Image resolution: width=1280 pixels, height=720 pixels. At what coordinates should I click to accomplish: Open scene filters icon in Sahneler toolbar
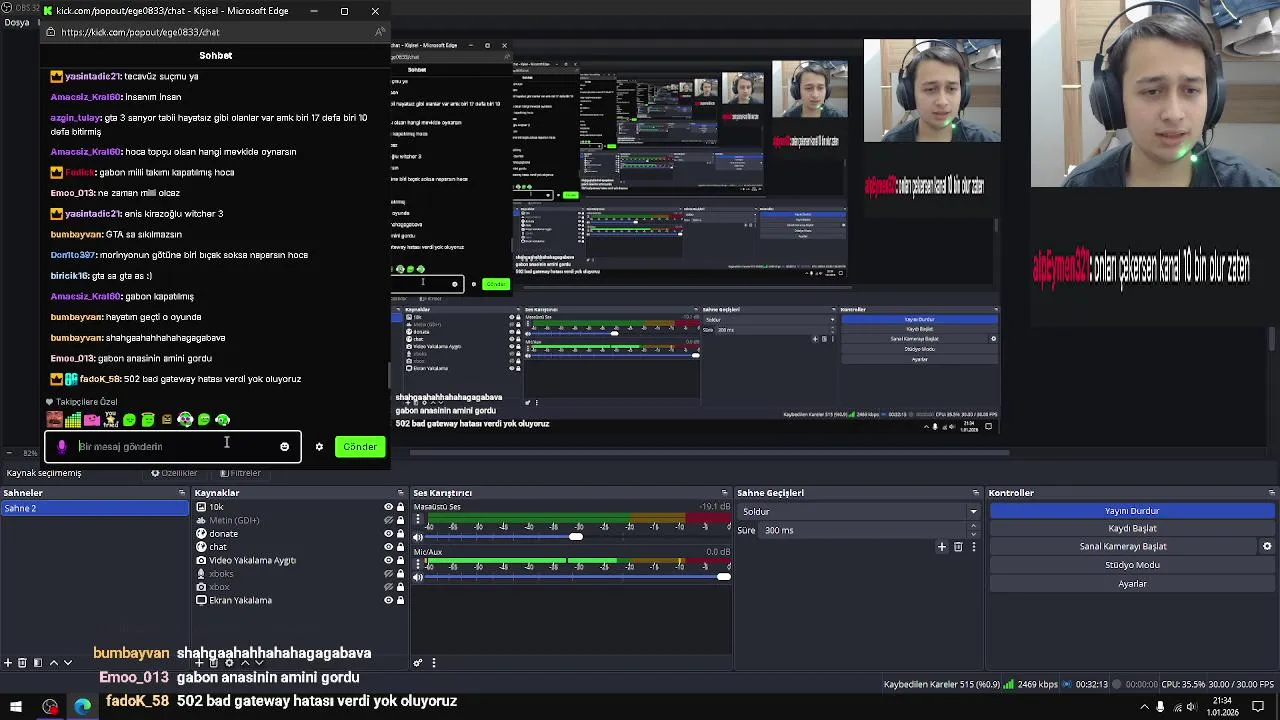point(38,662)
